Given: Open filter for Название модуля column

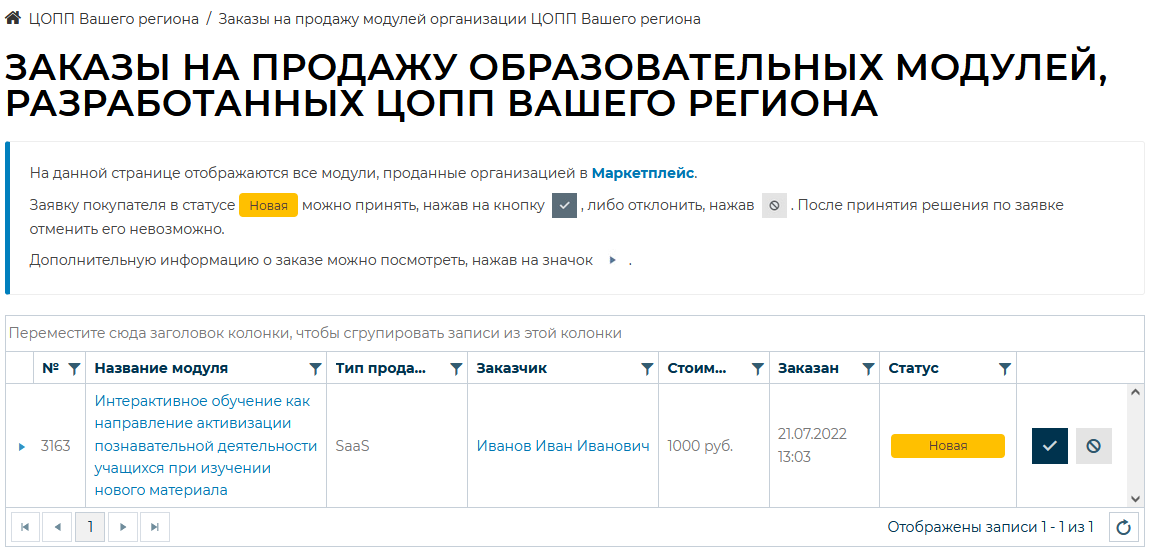Looking at the screenshot, I should point(315,369).
